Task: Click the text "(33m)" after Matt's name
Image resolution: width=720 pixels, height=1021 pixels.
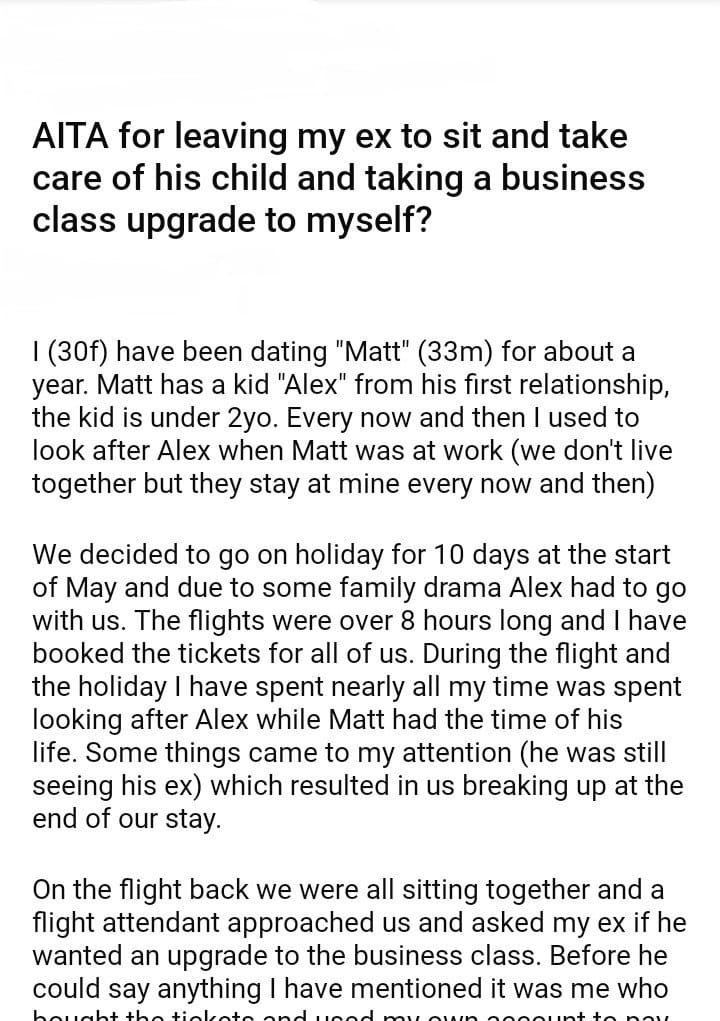Action: [x=455, y=352]
